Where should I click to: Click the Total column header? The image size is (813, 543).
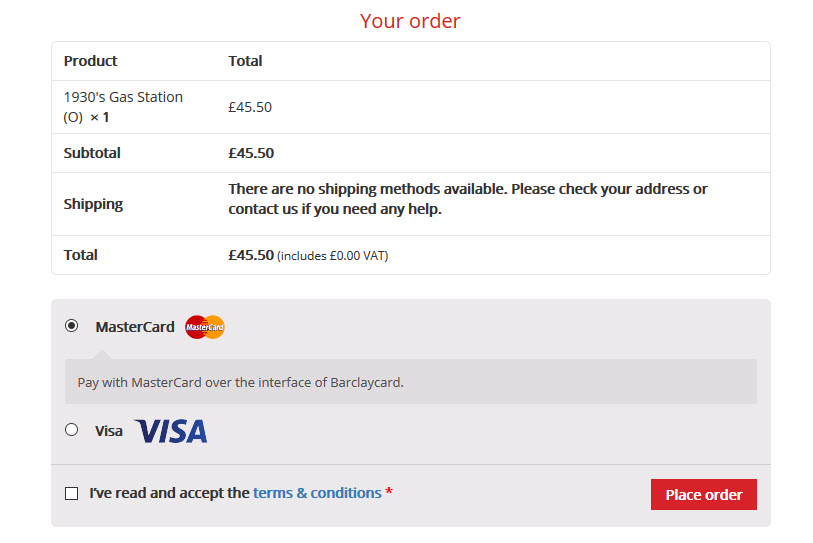tap(245, 61)
